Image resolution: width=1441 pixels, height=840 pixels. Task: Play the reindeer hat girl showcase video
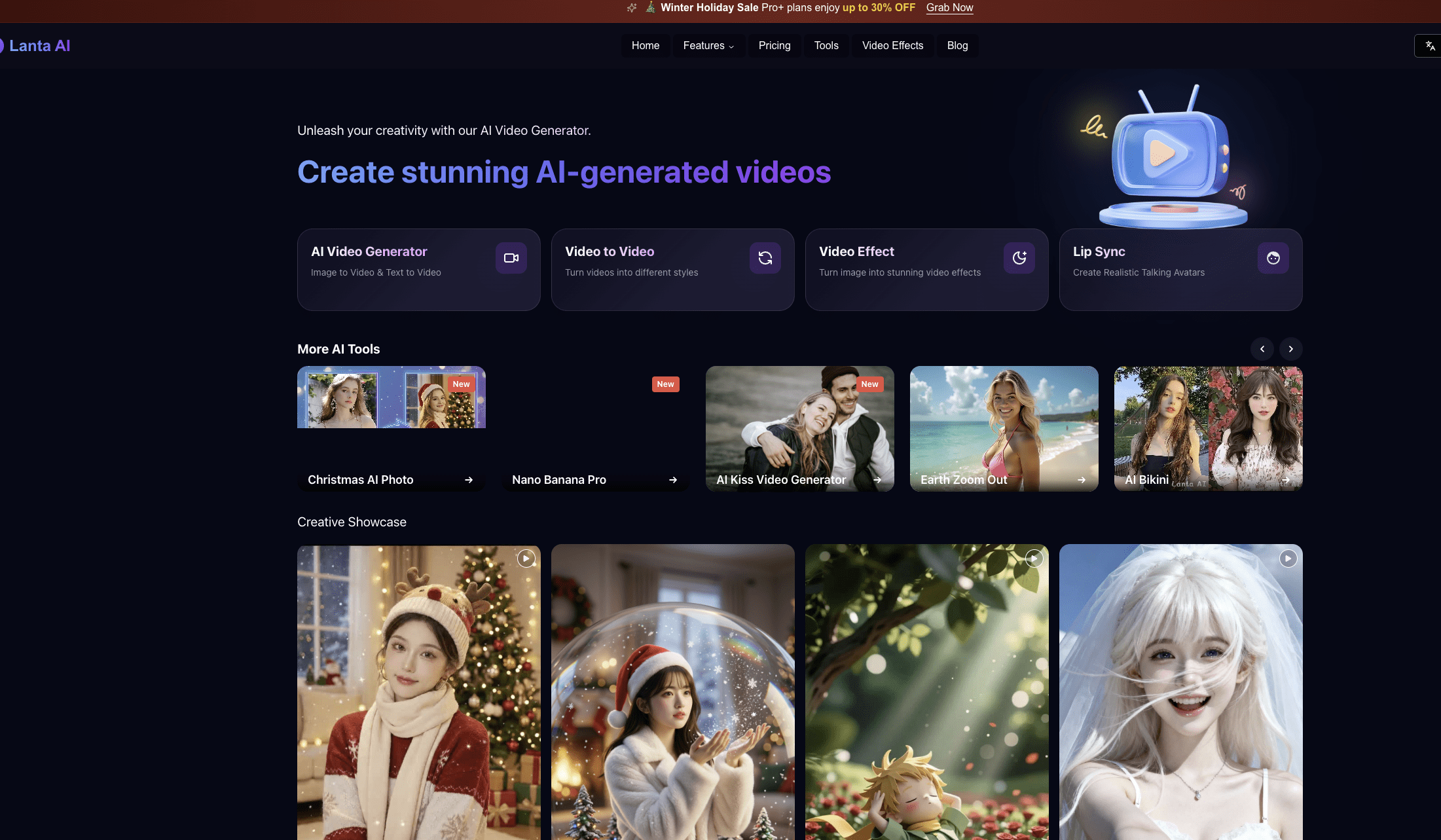526,558
